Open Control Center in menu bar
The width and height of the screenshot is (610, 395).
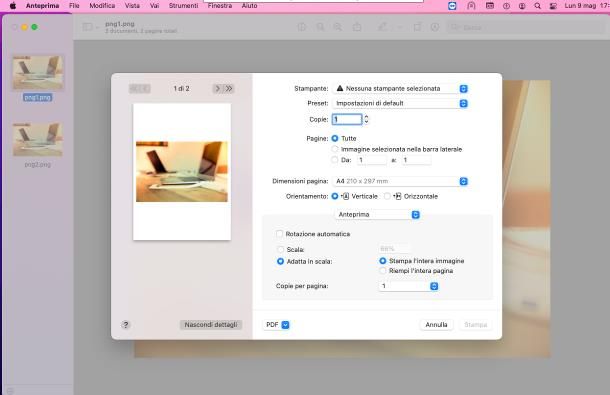553,6
